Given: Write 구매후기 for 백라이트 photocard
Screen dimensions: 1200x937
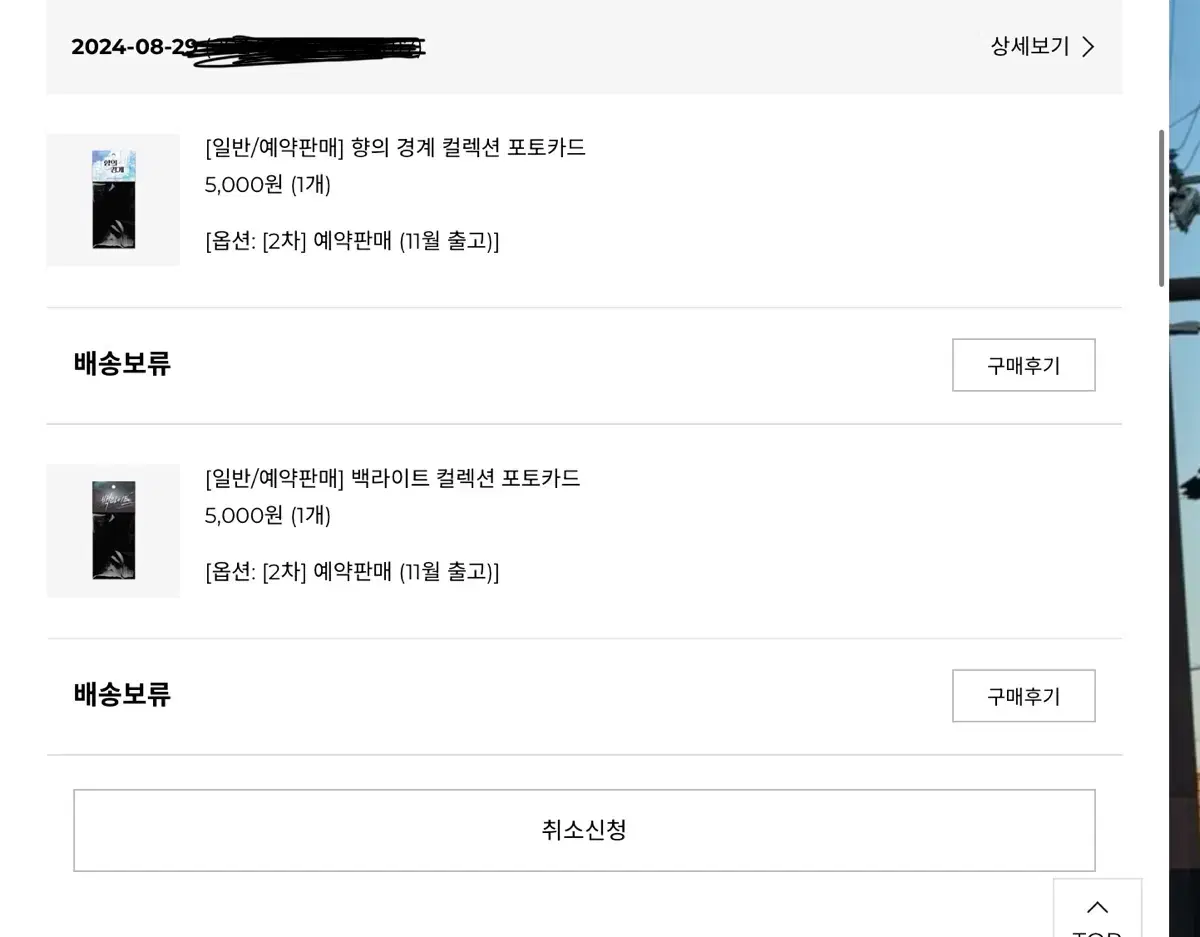Looking at the screenshot, I should [x=1023, y=696].
